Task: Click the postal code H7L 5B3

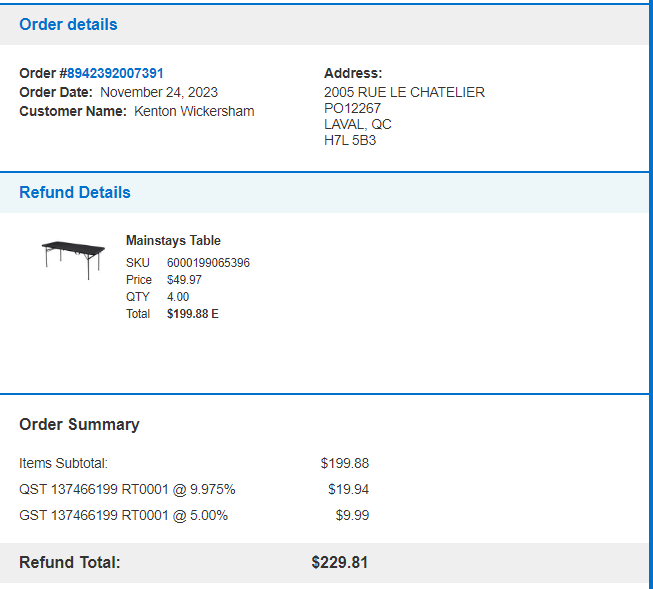Action: coord(350,140)
